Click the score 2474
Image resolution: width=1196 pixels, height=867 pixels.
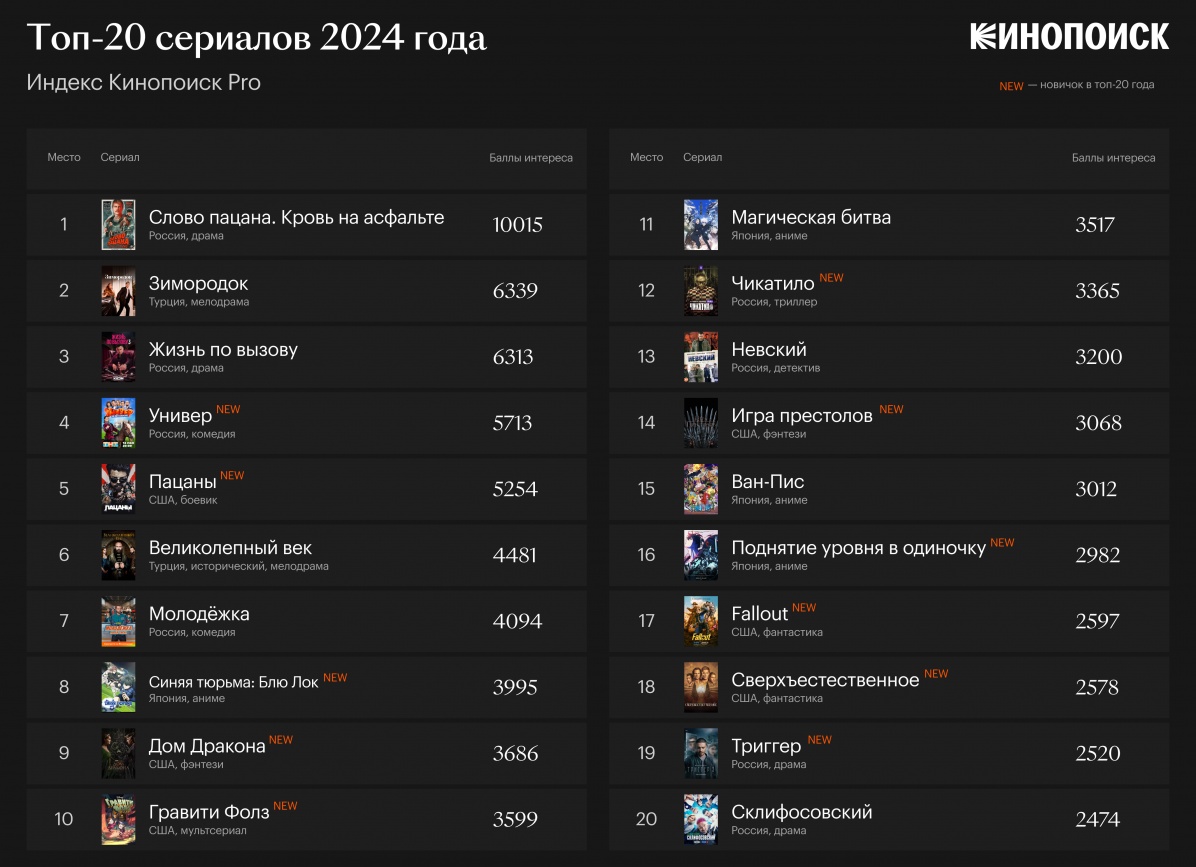point(1098,820)
